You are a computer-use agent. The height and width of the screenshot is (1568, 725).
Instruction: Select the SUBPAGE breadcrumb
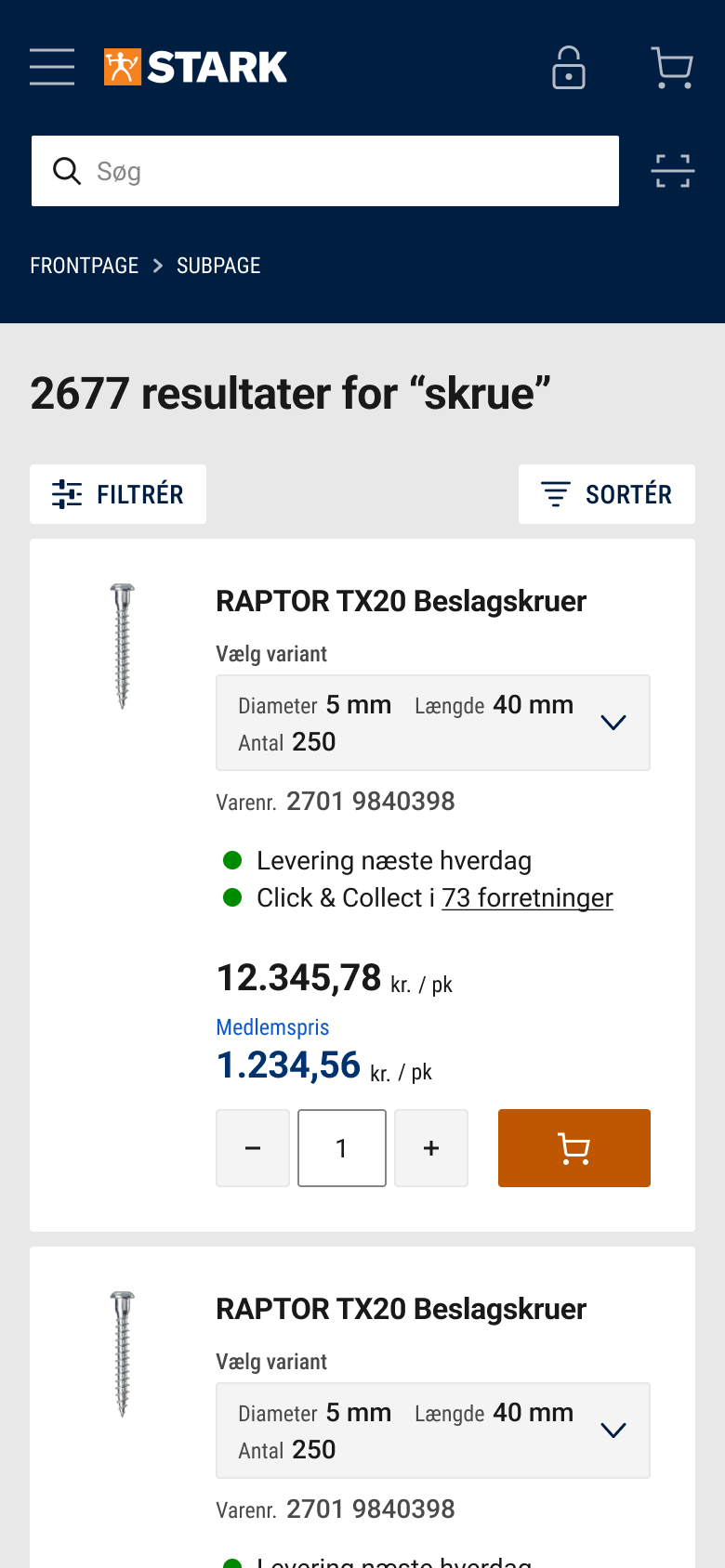tap(218, 266)
